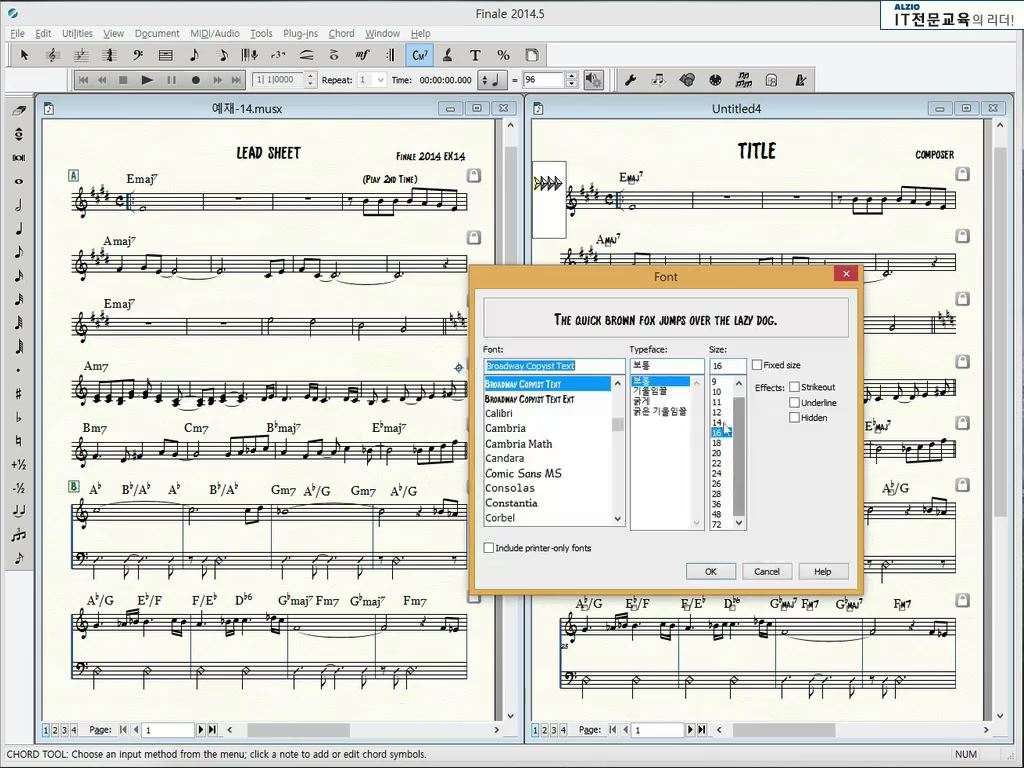Enable the Underline effect checkbox
1024x768 pixels.
tap(795, 403)
